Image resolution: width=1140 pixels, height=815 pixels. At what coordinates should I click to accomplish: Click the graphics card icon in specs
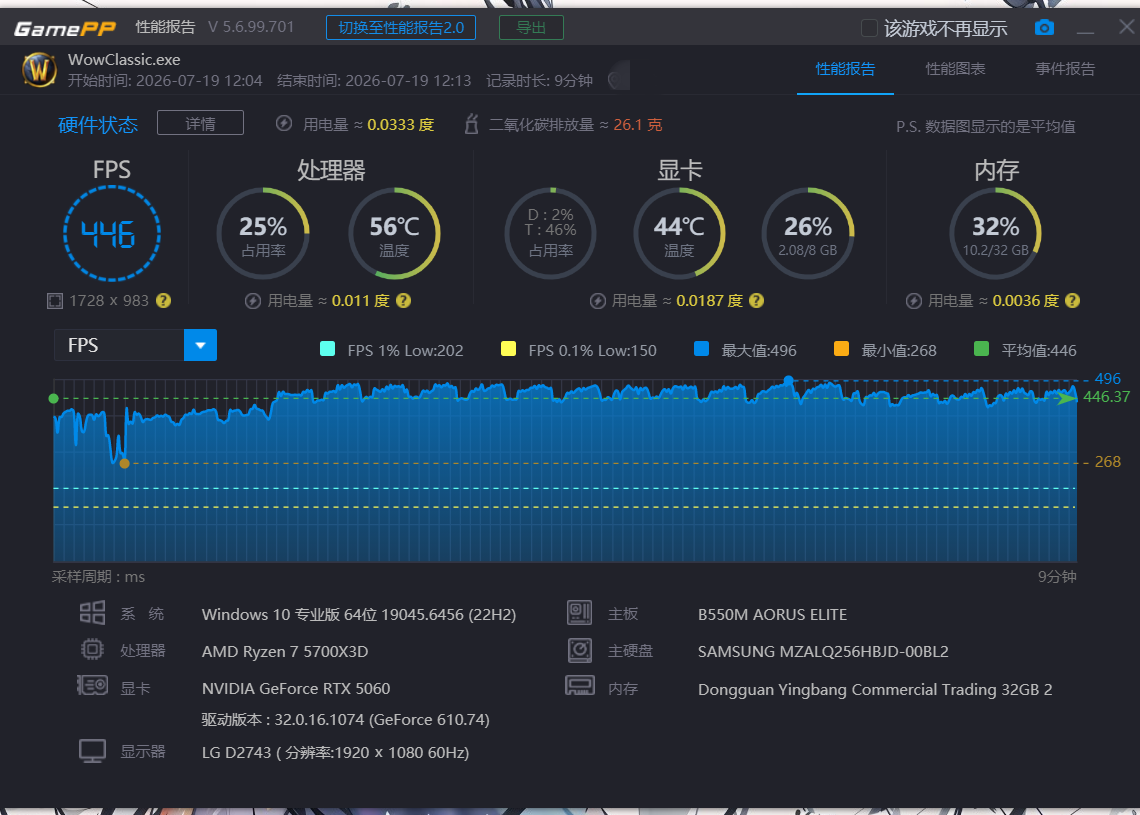coord(92,686)
